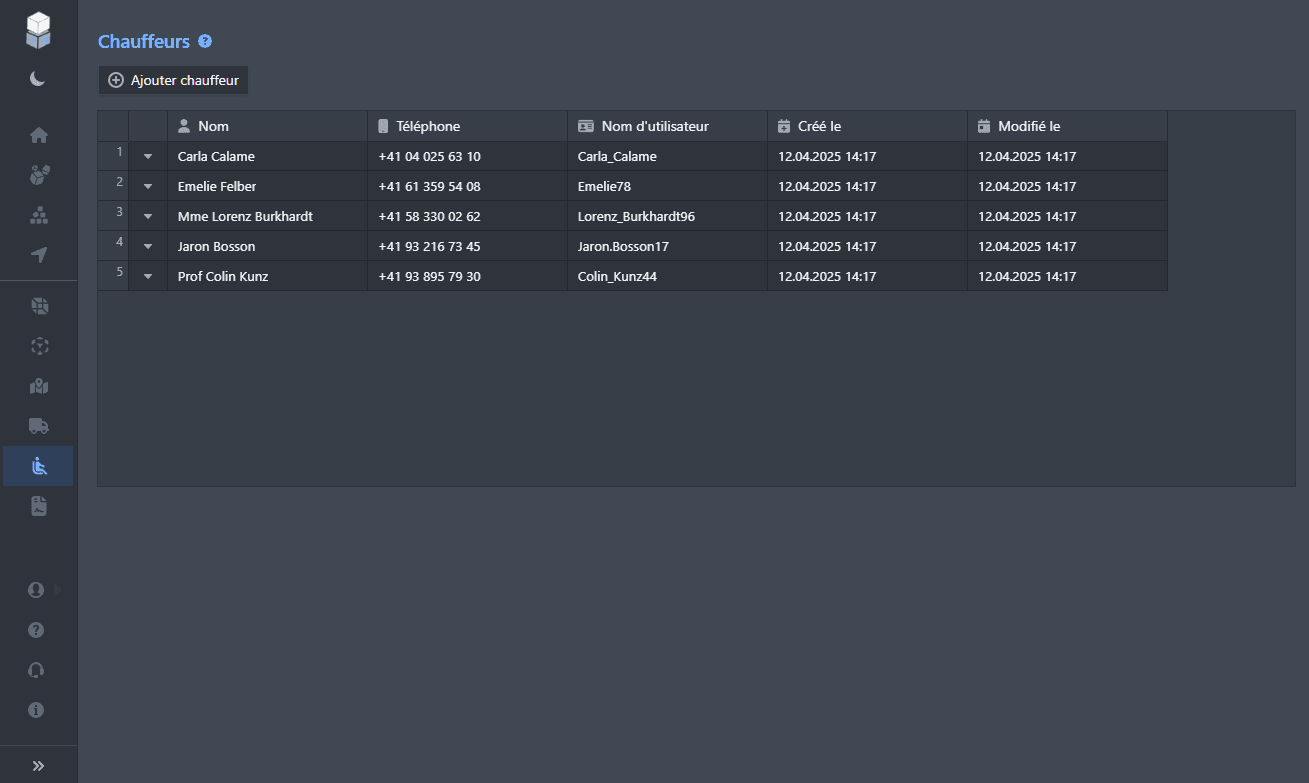Viewport: 1309px width, 783px height.
Task: Click the info circle sidebar icon
Action: (x=37, y=710)
